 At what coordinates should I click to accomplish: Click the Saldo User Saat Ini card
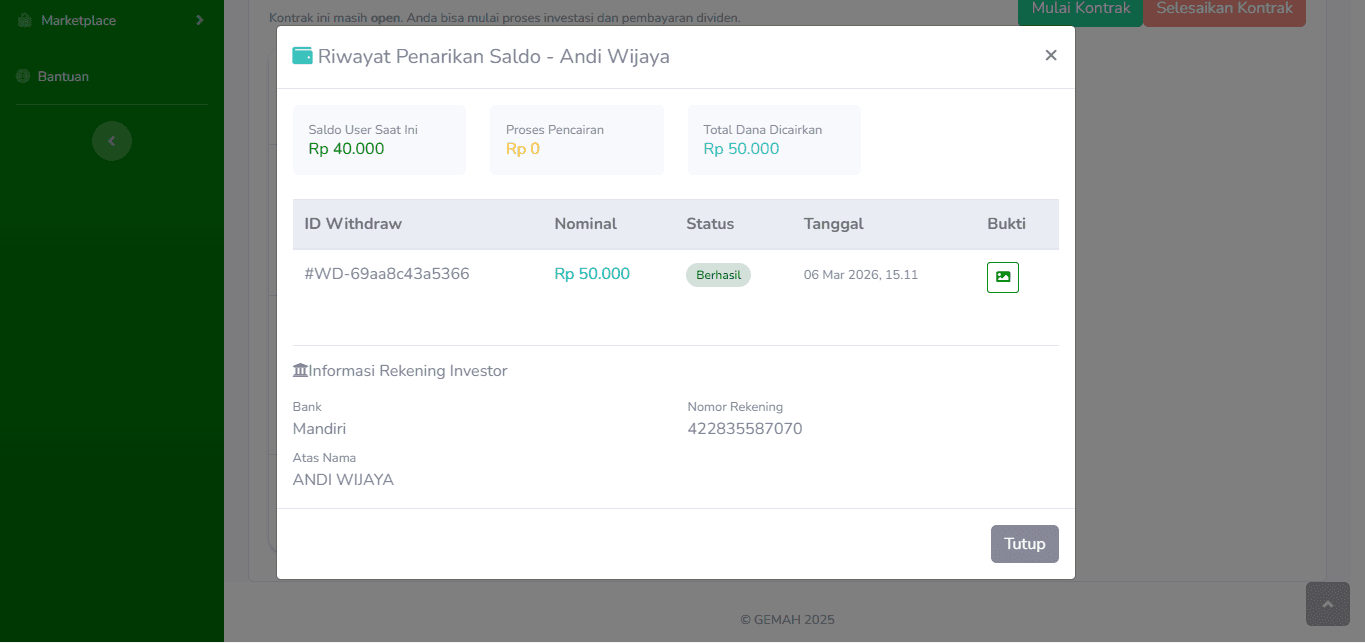click(379, 140)
